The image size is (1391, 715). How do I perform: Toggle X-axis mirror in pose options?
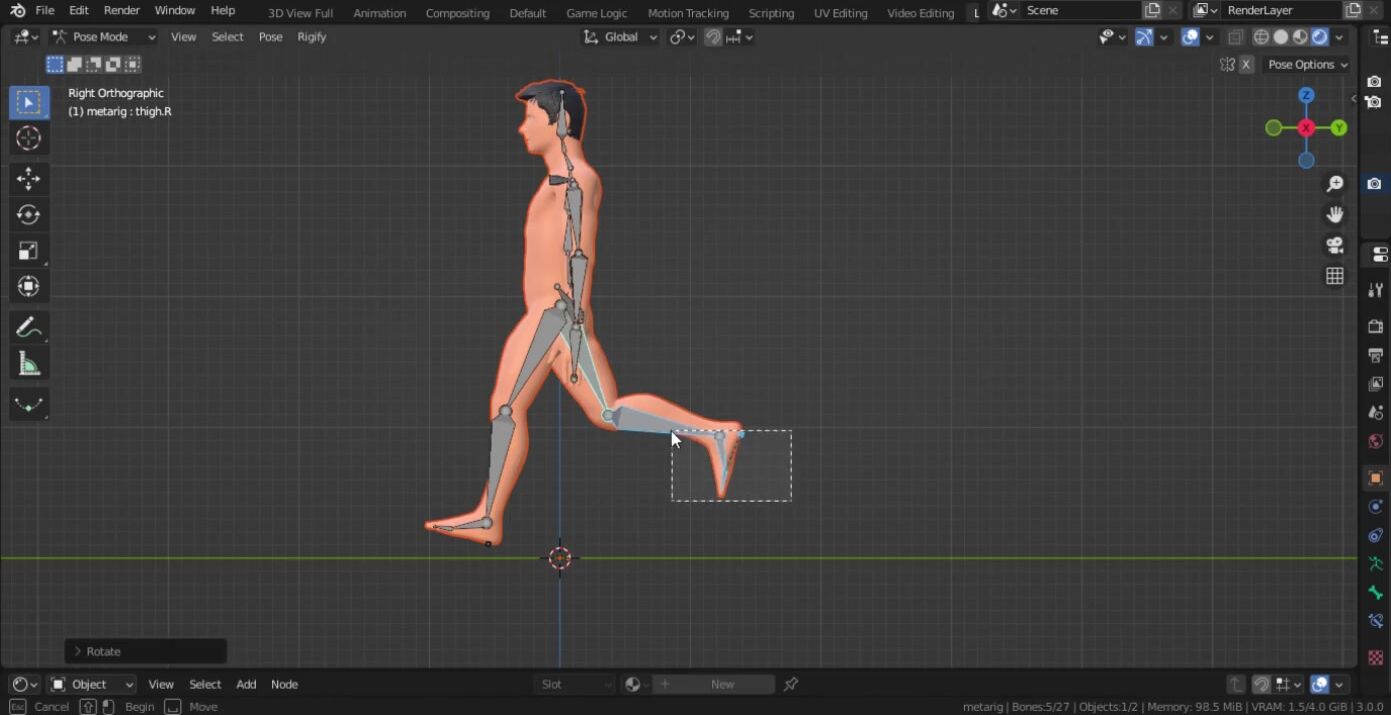(x=1246, y=64)
